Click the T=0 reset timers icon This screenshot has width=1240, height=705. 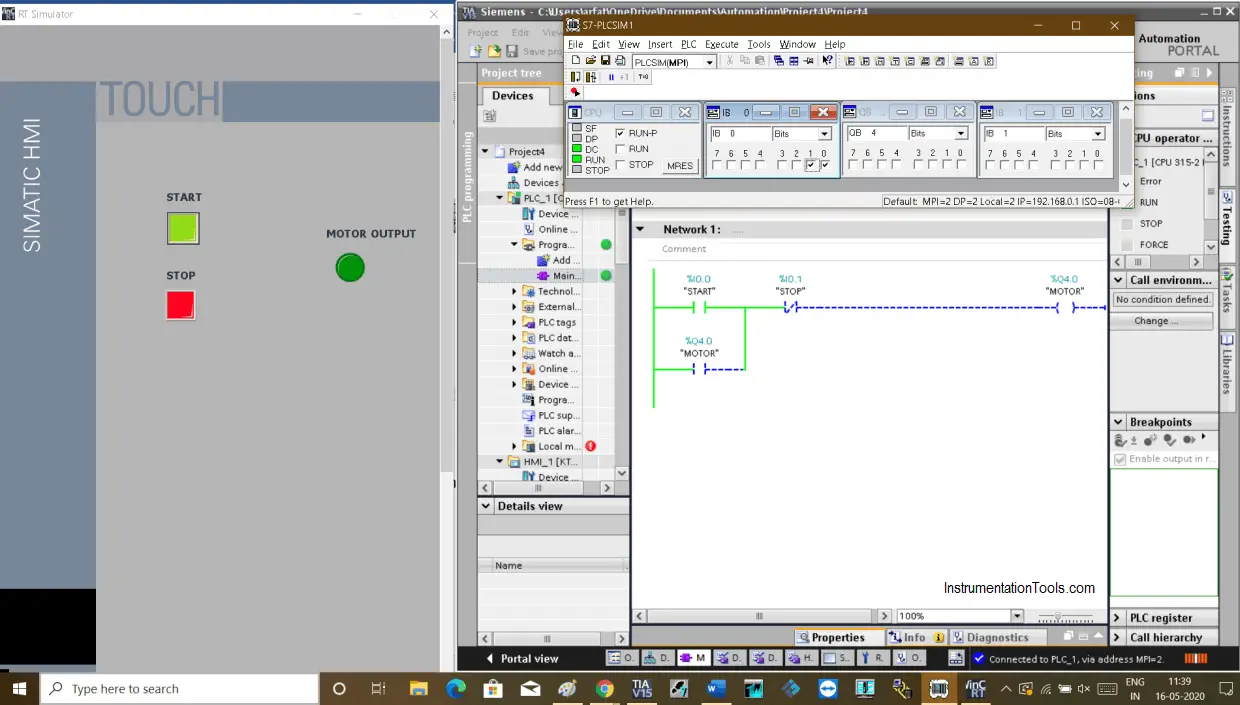coord(643,77)
